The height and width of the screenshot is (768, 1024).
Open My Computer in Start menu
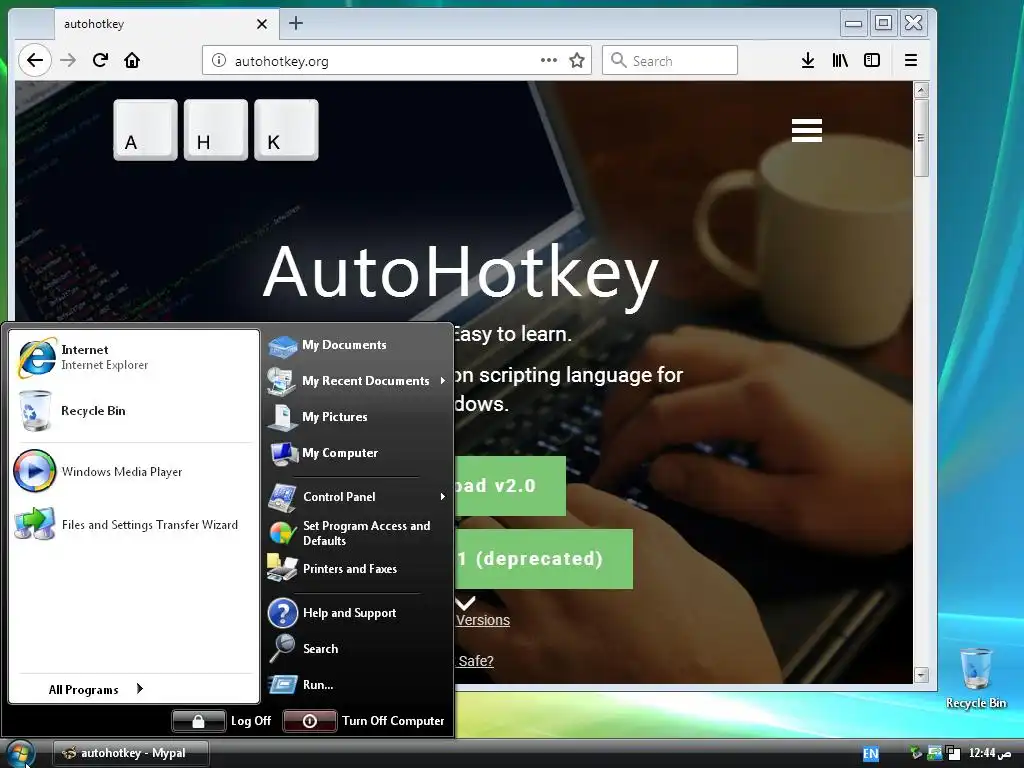(358, 453)
